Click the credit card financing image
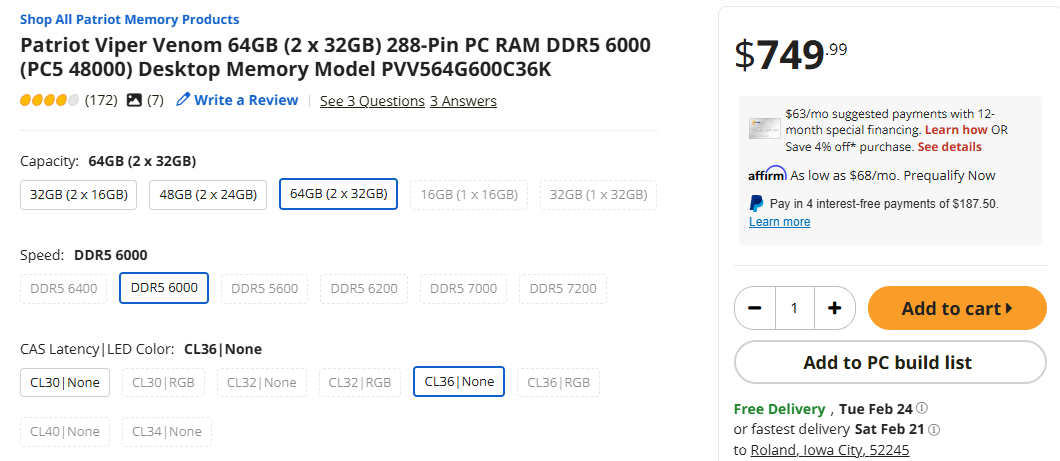This screenshot has width=1060, height=461. pos(765,128)
